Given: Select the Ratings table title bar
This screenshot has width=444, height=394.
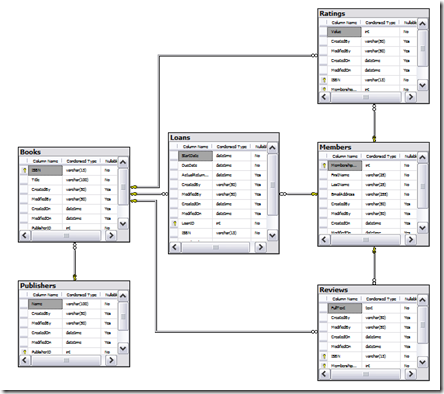Looking at the screenshot, I should click(373, 13).
